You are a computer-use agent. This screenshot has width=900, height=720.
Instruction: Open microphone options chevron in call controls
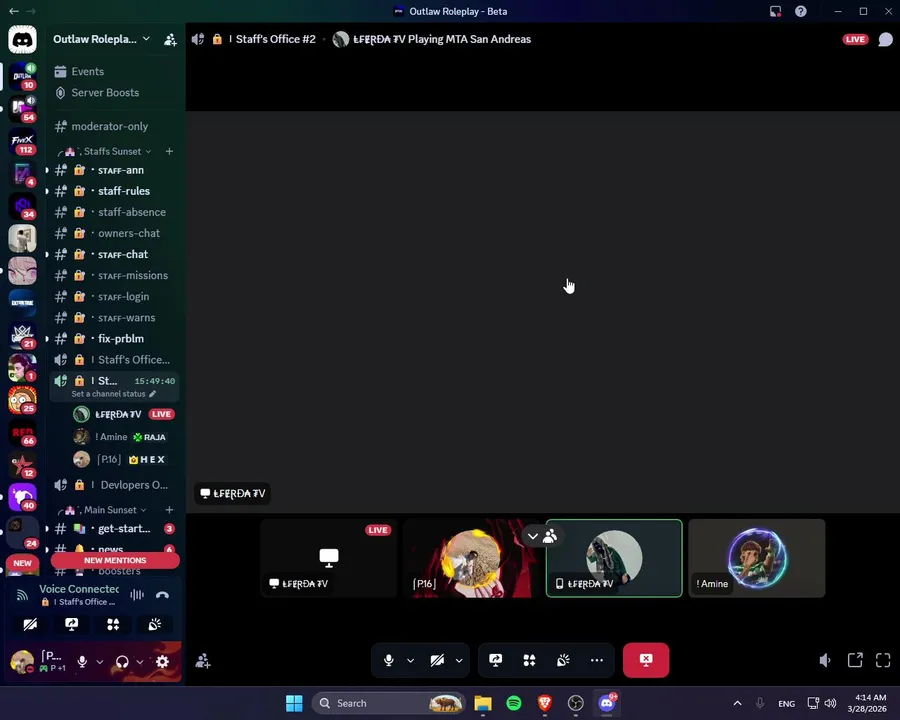pyautogui.click(x=410, y=660)
